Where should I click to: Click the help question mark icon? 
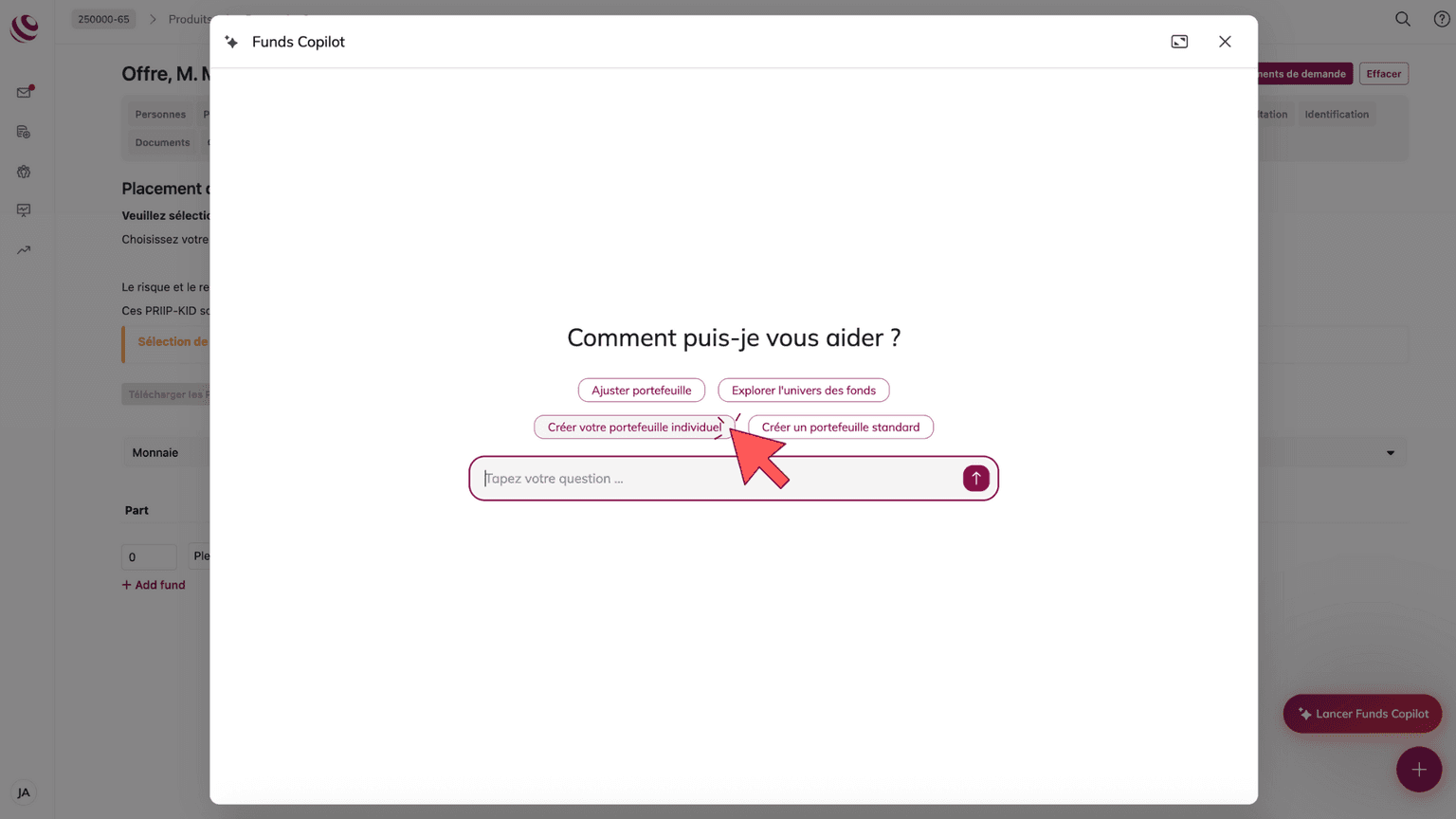pos(1442,19)
